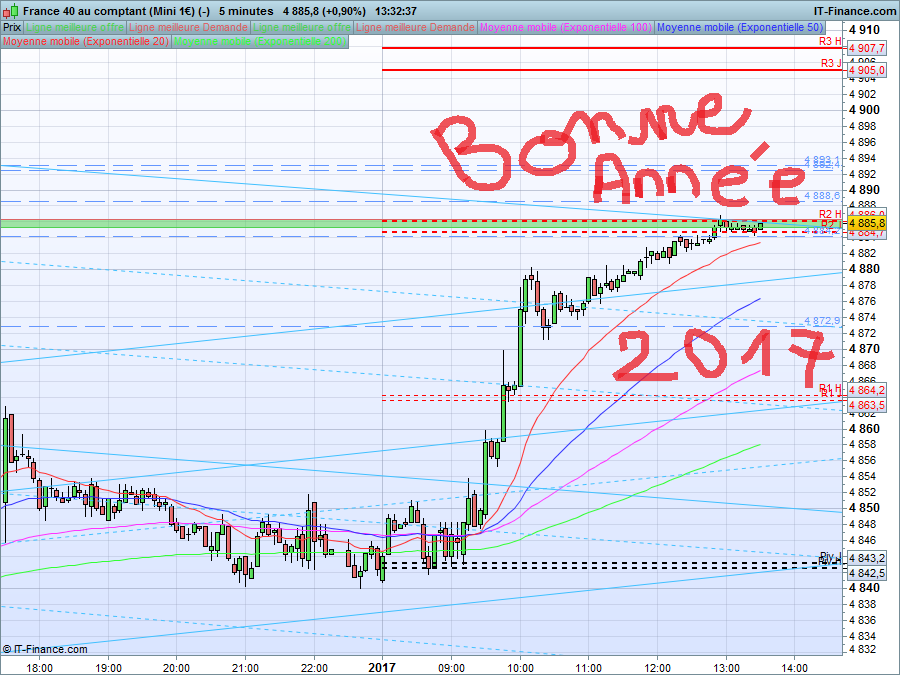Click the 13:32:37 clock in the header
The height and width of the screenshot is (675, 900).
tap(396, 11)
